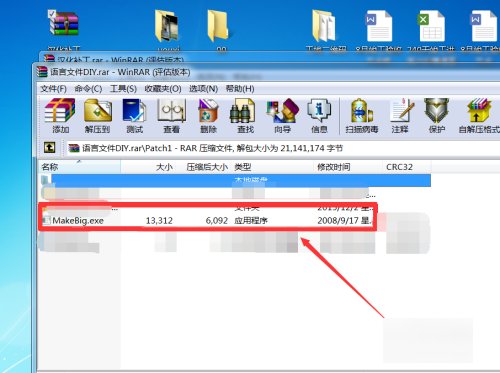Open the Tools (工具) menu
The image size is (500, 373).
123,89
